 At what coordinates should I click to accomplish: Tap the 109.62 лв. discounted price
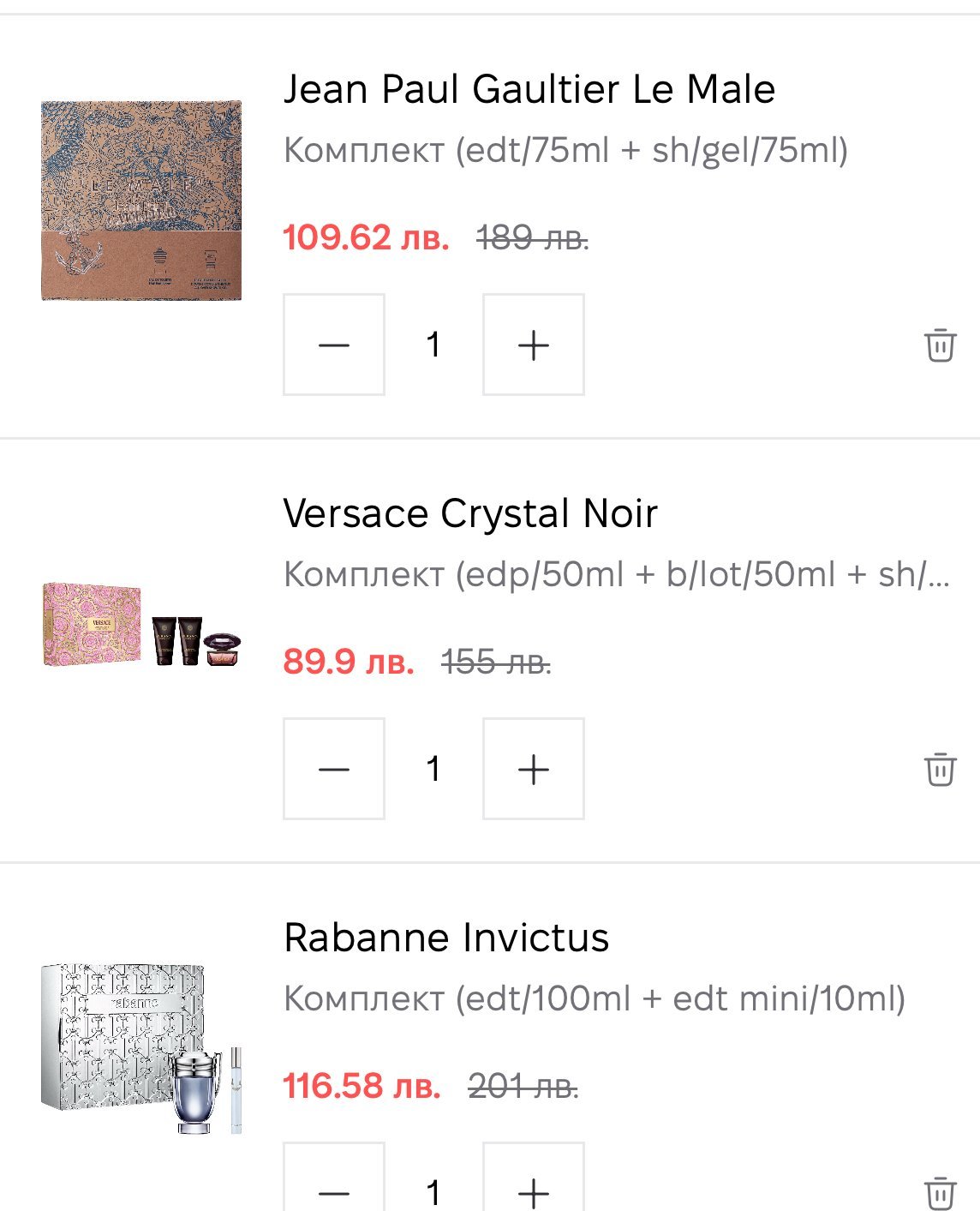[366, 237]
